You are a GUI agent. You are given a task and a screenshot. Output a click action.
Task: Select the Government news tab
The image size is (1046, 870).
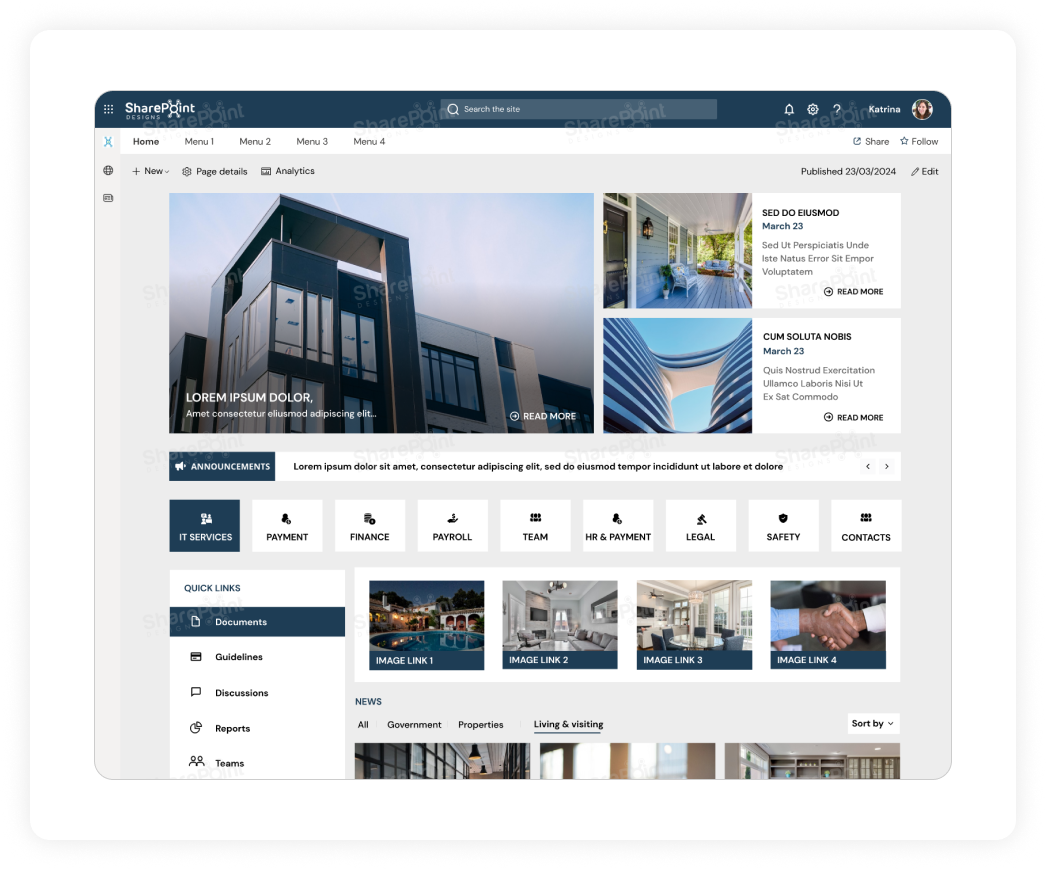coord(414,725)
